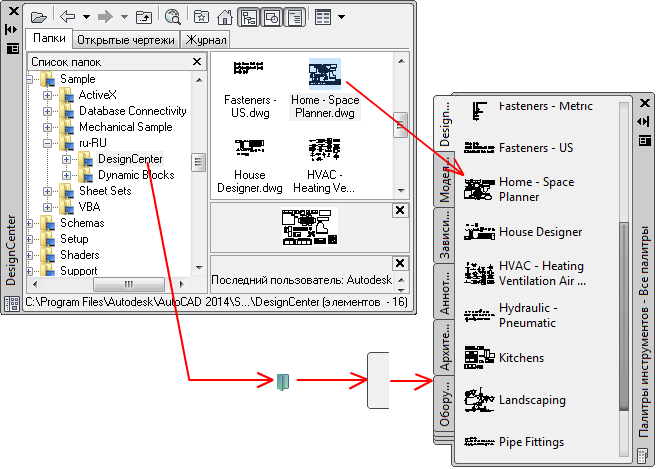Screen dimensions: 657x469
Task: Click the Load (open folder) toolbar icon
Action: coord(39,17)
